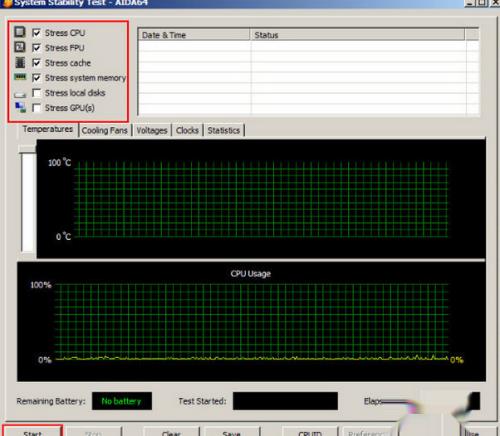This screenshot has height=436, width=500.
Task: Click the Date & Time column header
Action: [x=194, y=35]
